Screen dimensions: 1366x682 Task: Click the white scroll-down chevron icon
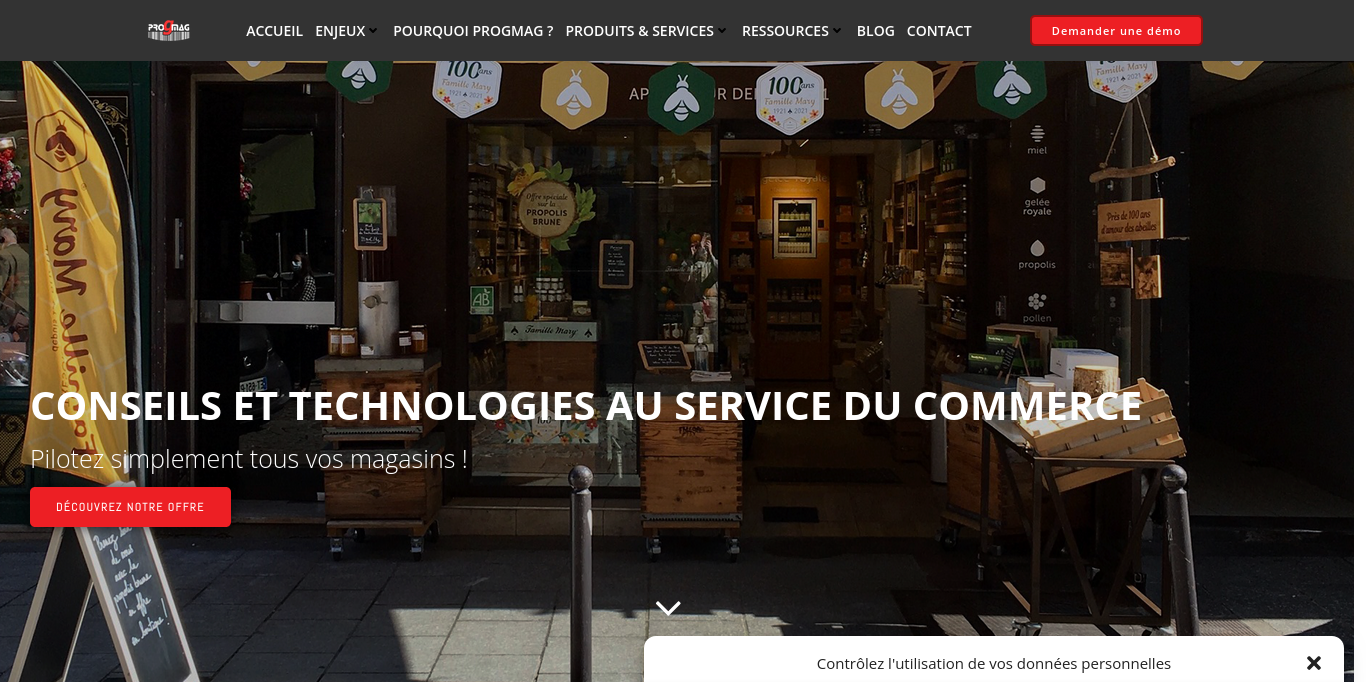coord(668,608)
